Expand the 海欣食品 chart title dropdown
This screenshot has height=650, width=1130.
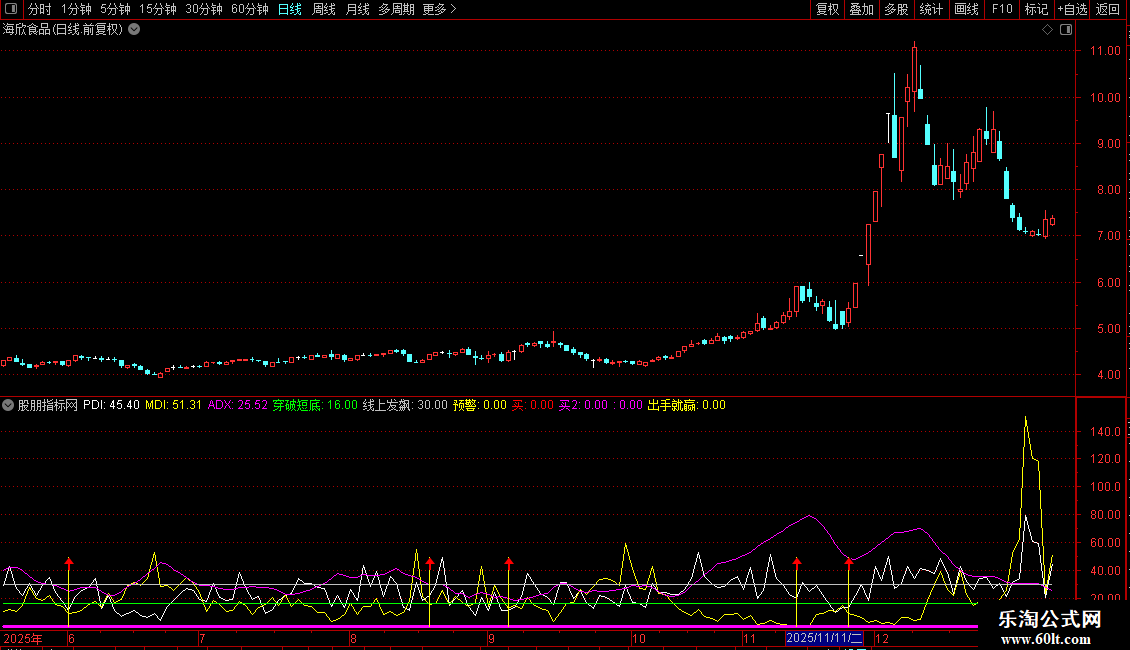click(134, 30)
